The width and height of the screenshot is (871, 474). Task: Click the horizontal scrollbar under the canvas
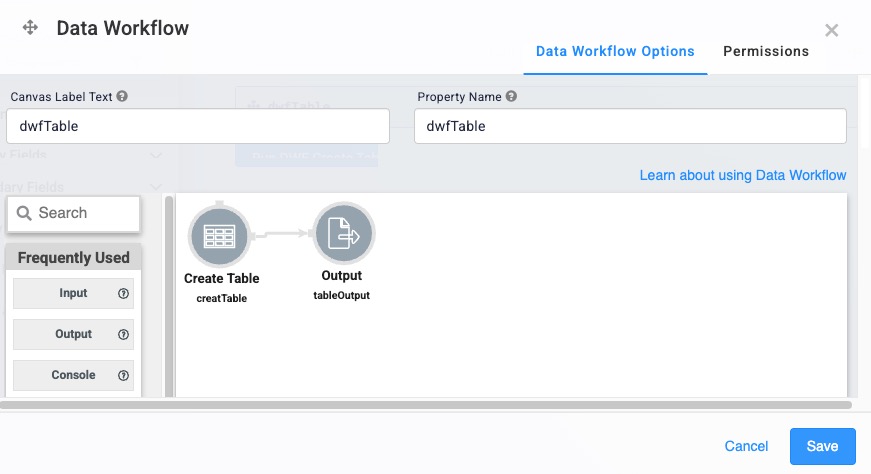[426, 405]
